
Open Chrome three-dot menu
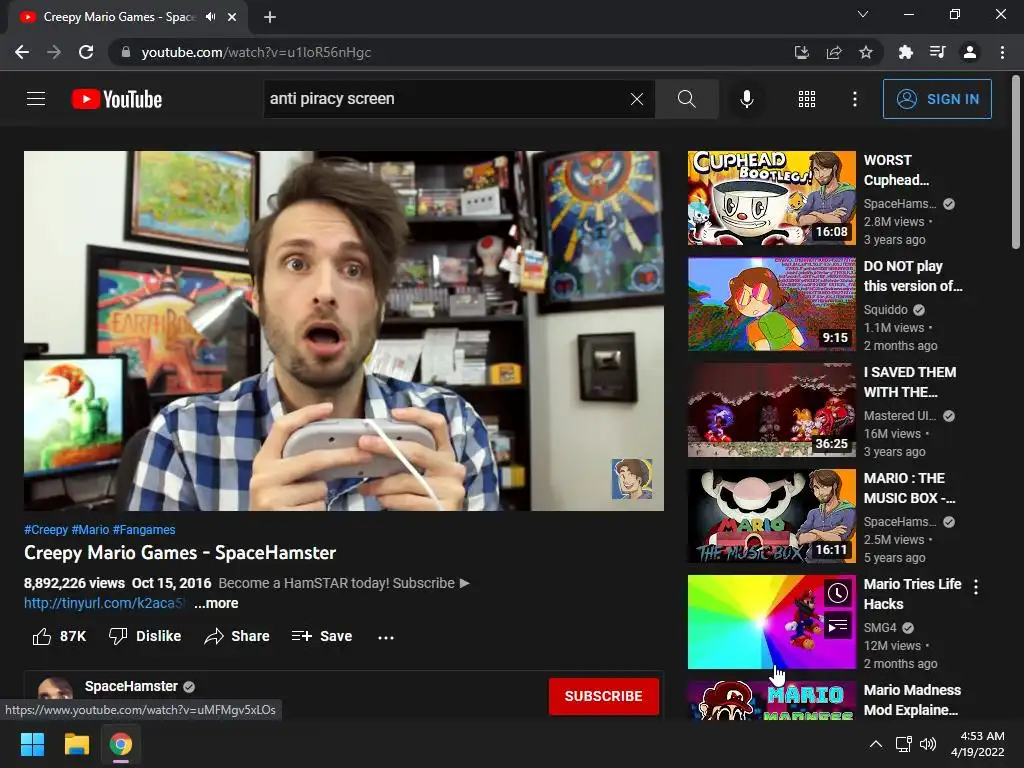coord(1002,52)
